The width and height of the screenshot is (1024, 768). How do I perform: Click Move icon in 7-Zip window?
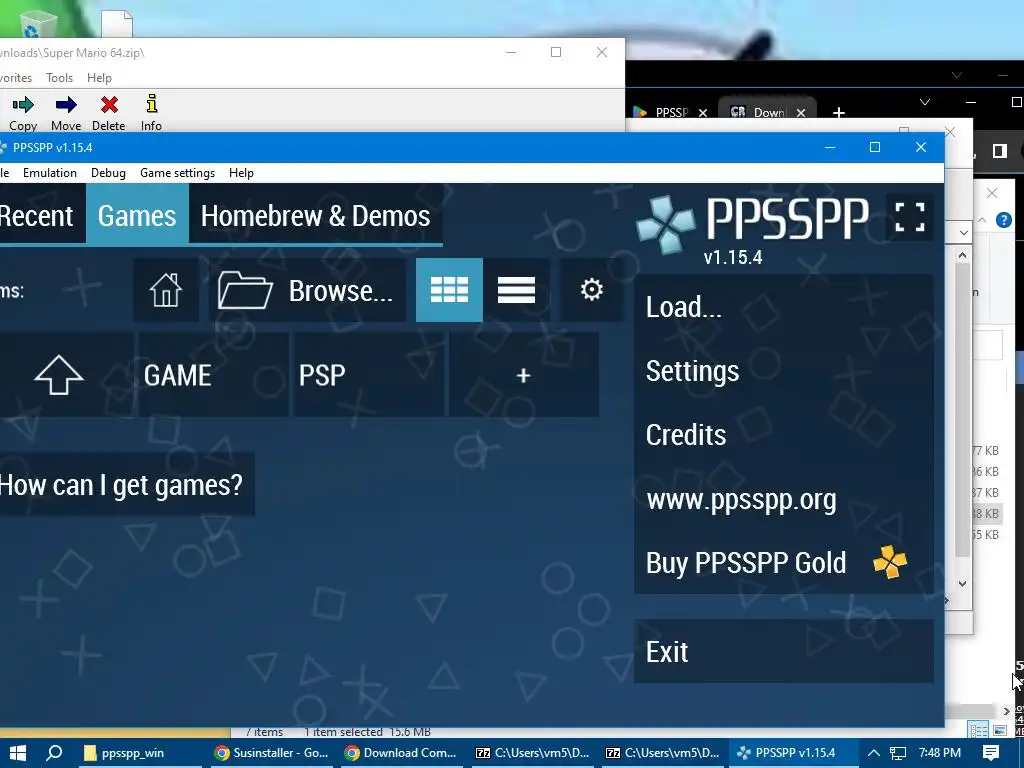point(66,113)
